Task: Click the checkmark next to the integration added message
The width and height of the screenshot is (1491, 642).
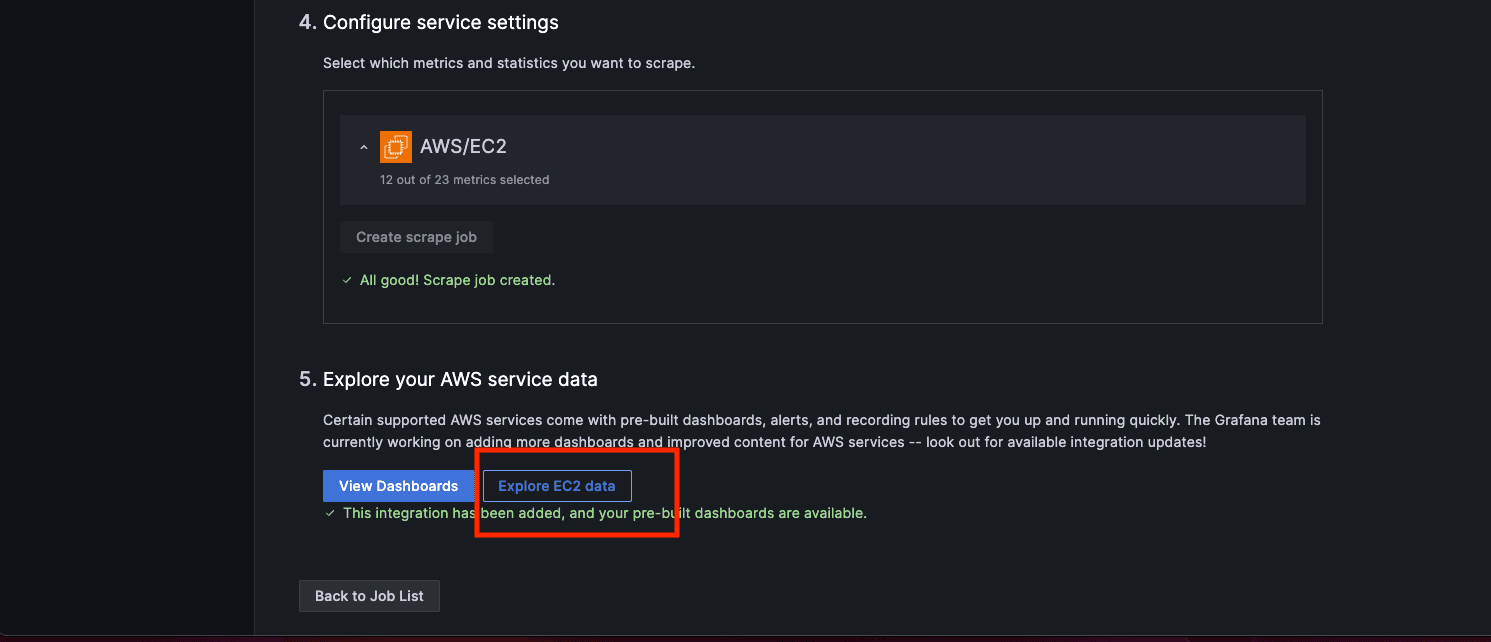Action: pyautogui.click(x=331, y=512)
